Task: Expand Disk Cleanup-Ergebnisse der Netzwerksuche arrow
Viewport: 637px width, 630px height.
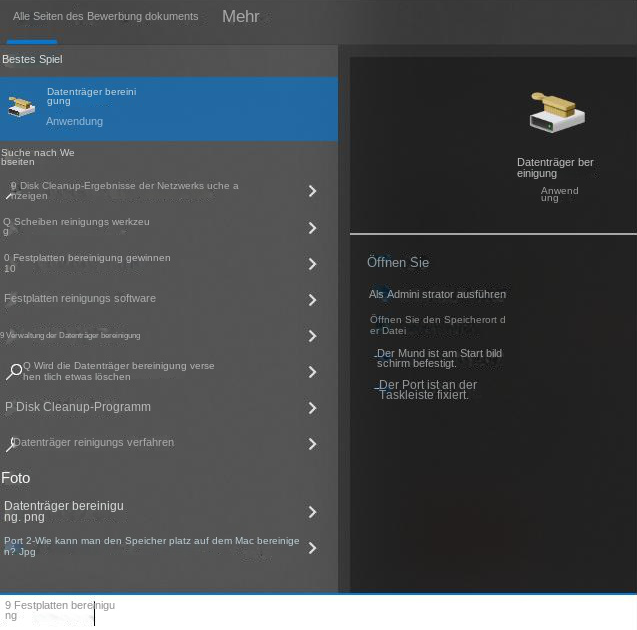Action: (x=312, y=191)
